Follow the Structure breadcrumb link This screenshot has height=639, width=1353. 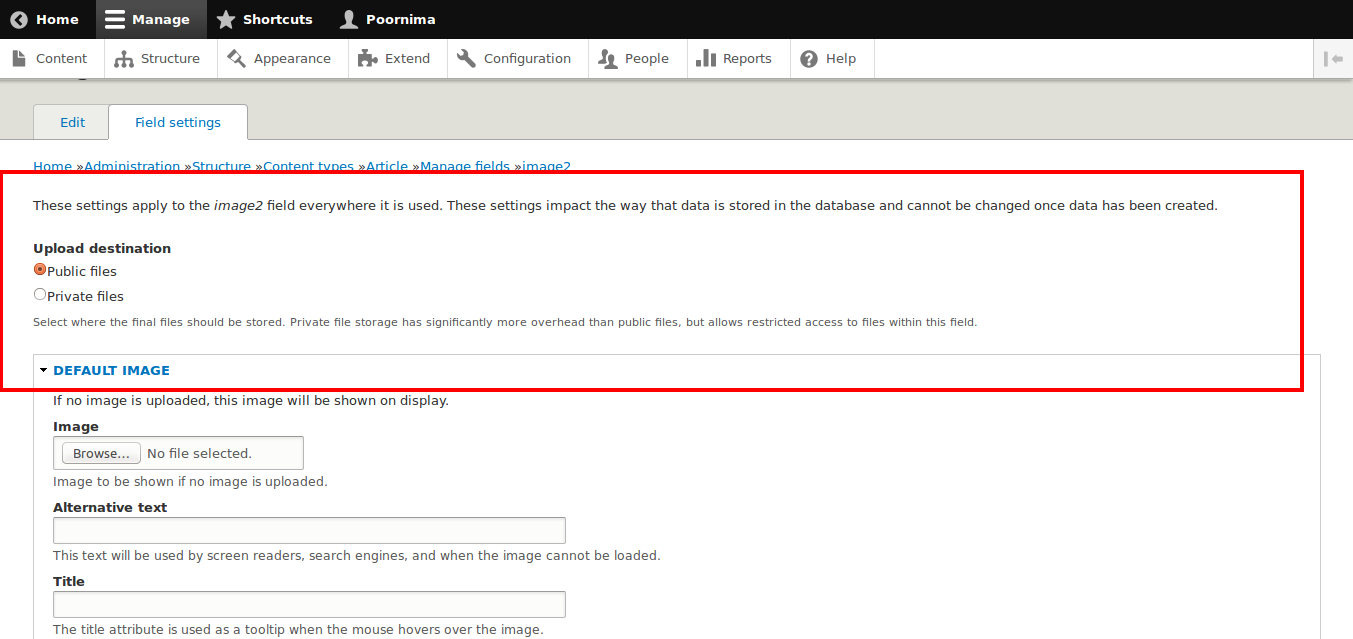click(221, 166)
